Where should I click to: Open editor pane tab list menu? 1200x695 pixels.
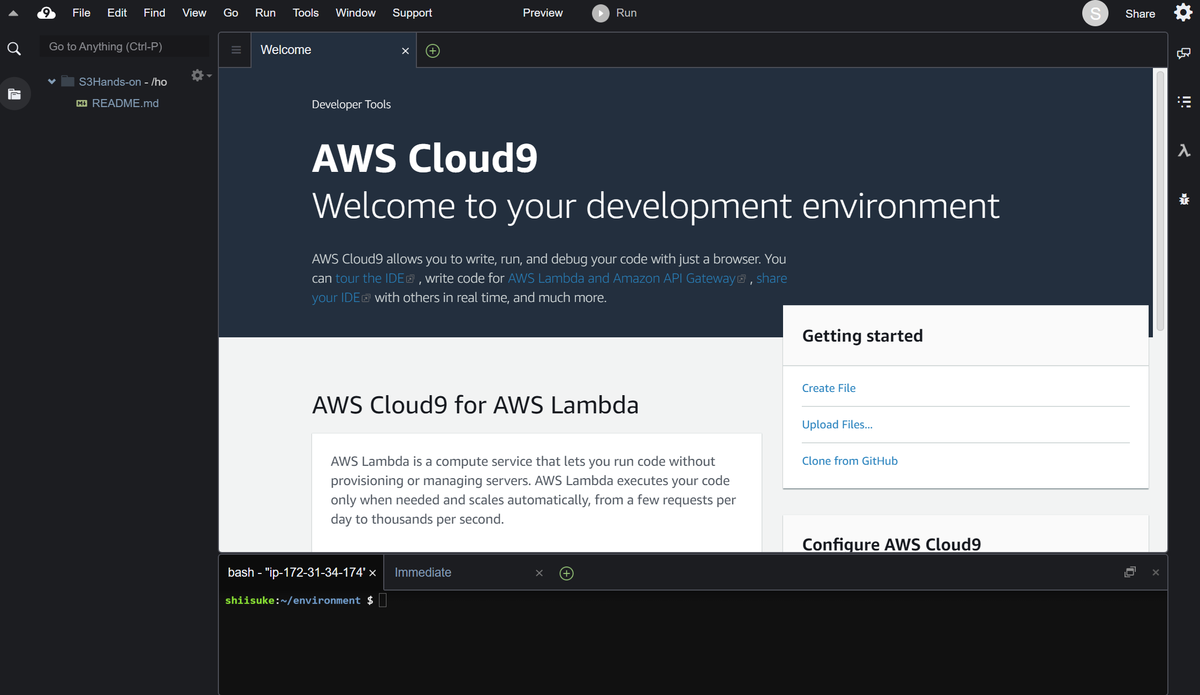pos(235,50)
